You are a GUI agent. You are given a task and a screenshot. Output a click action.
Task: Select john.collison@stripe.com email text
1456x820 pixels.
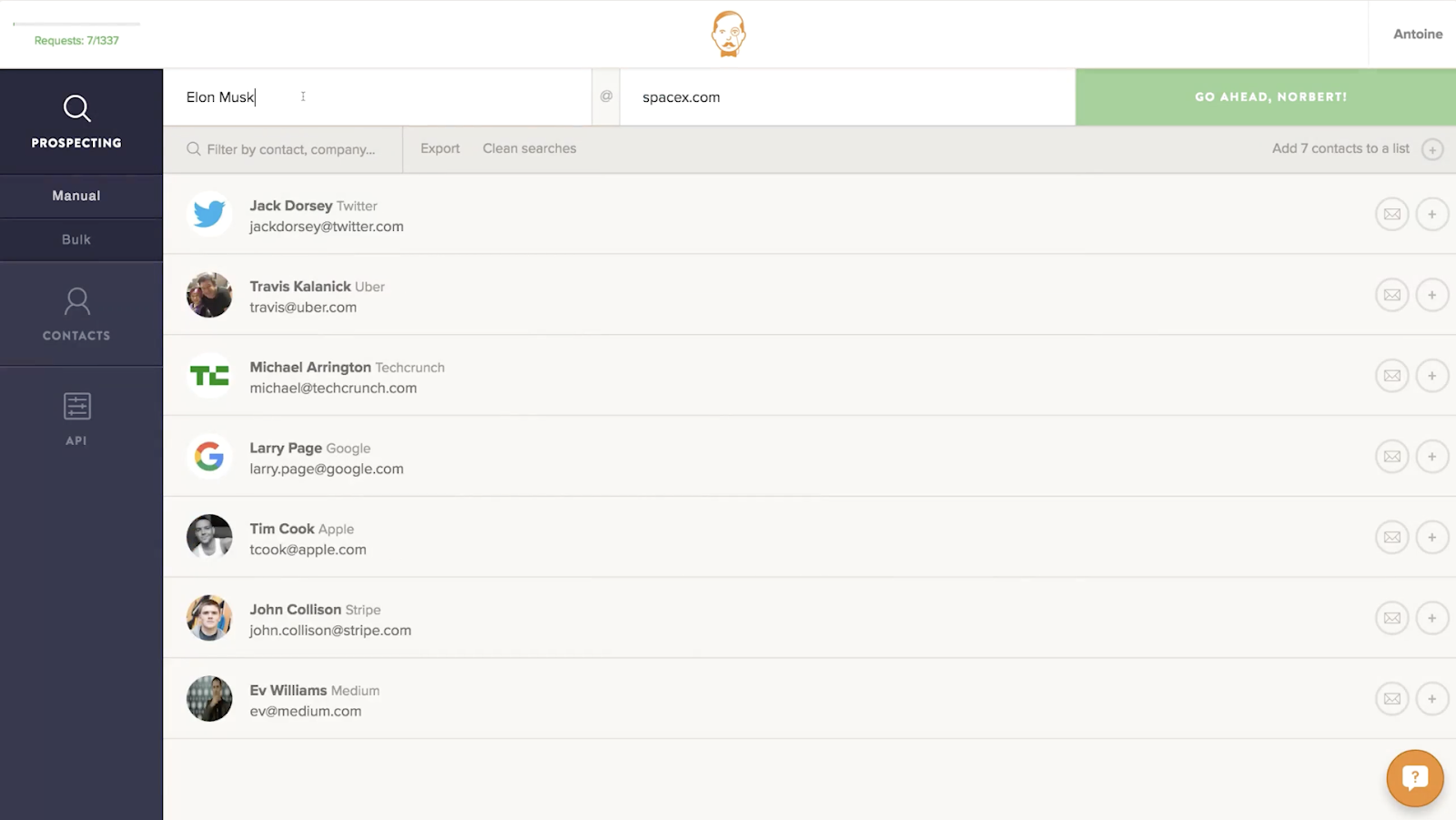pos(330,630)
